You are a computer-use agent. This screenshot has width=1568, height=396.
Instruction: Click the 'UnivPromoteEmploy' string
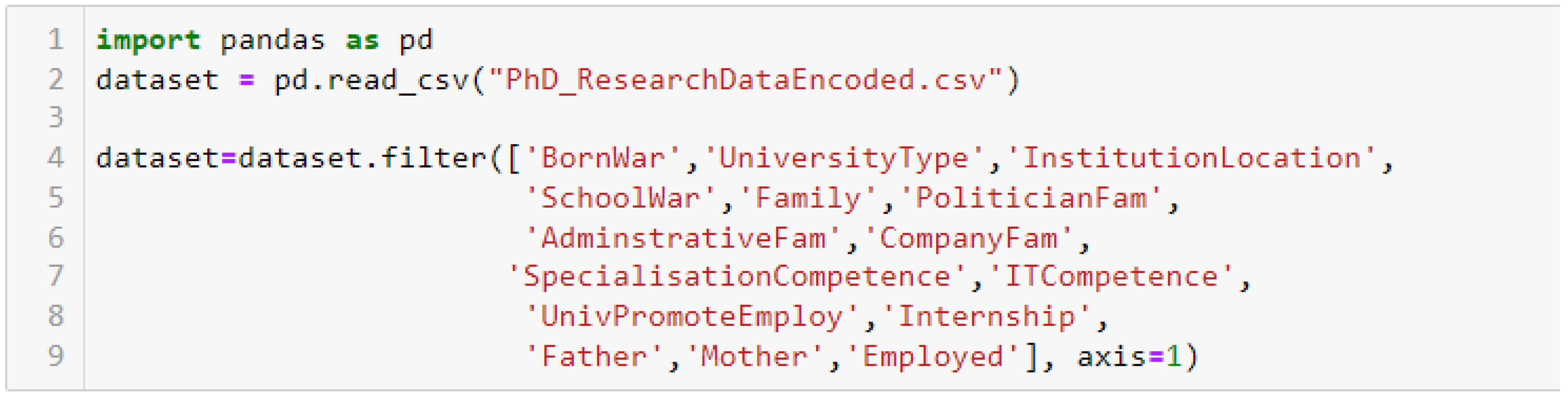[x=691, y=317]
